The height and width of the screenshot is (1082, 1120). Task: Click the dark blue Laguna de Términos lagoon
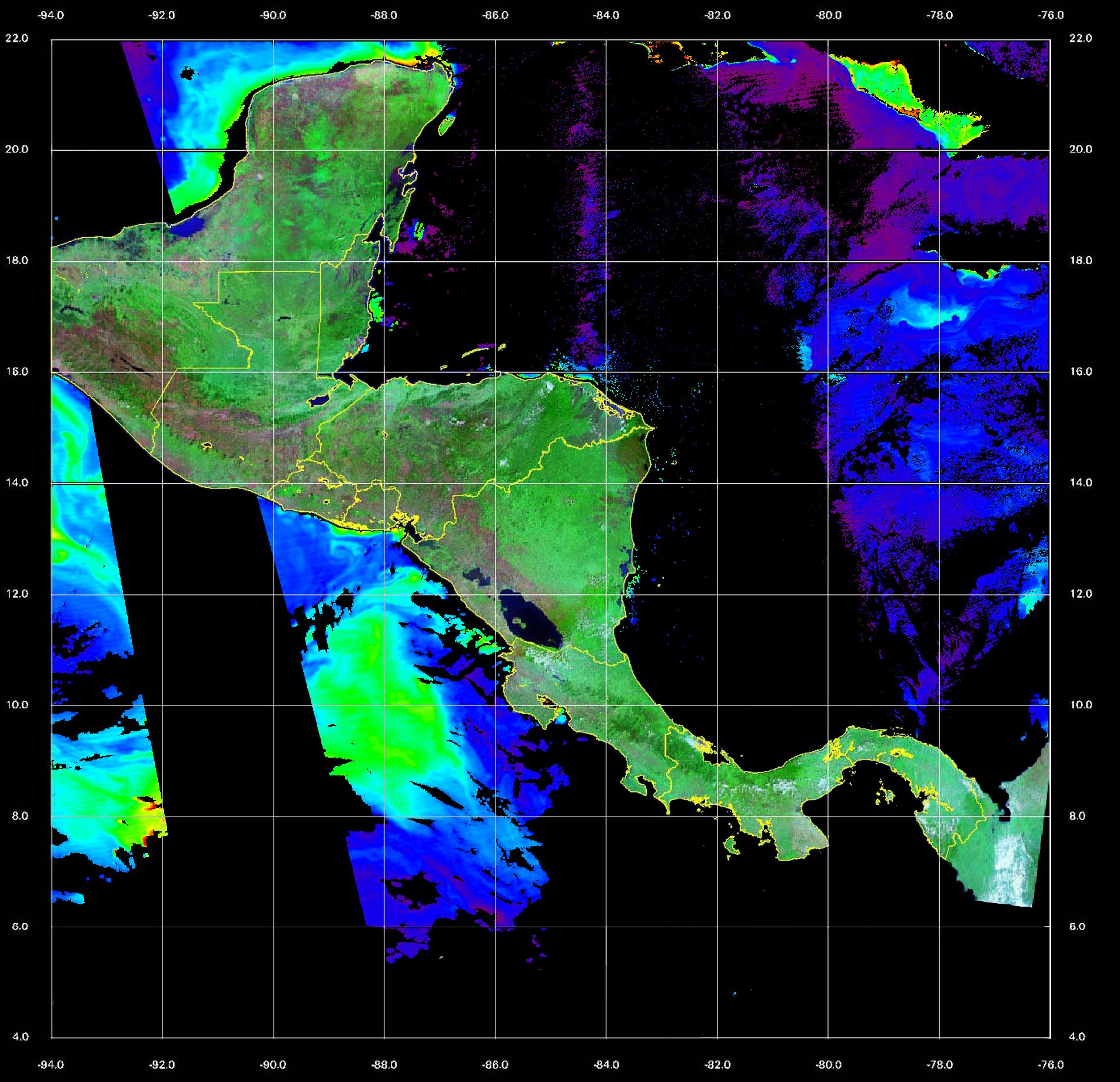click(x=192, y=227)
